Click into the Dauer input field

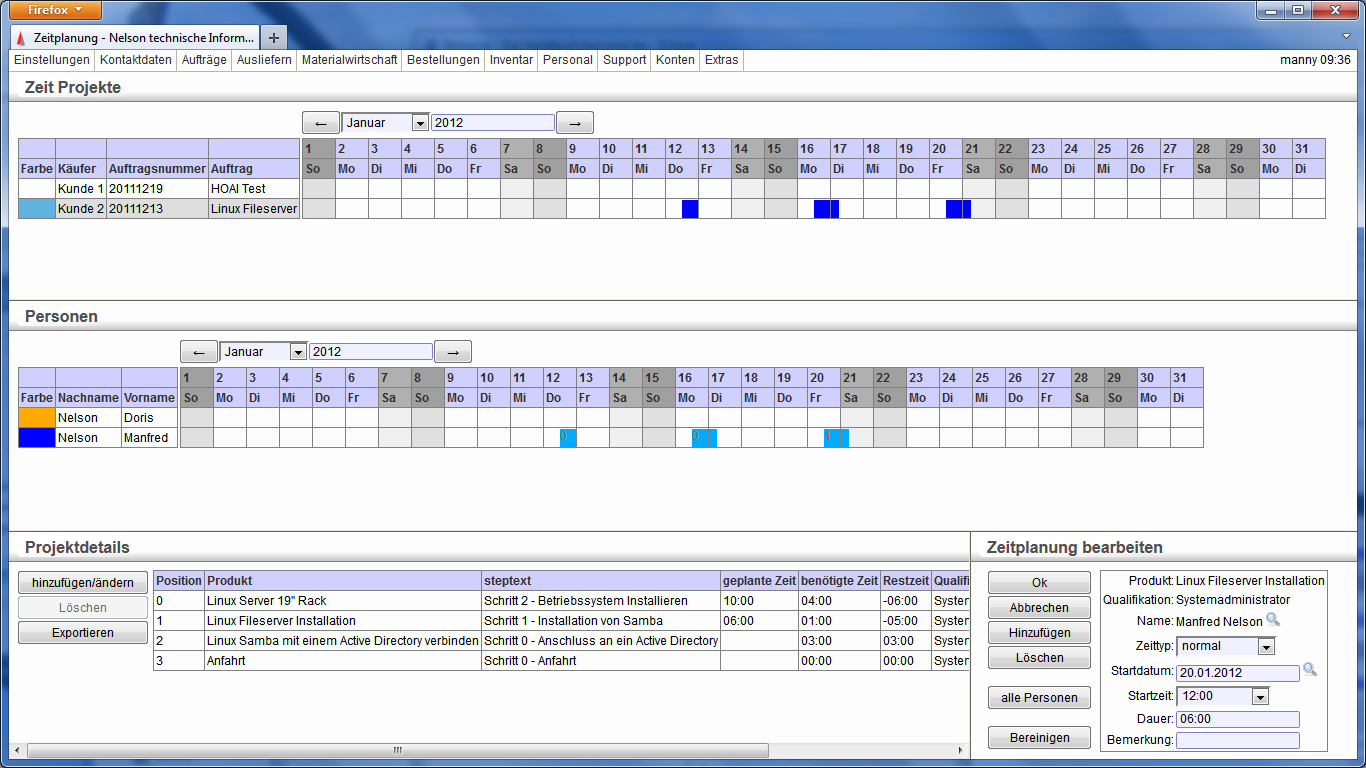pos(1237,719)
